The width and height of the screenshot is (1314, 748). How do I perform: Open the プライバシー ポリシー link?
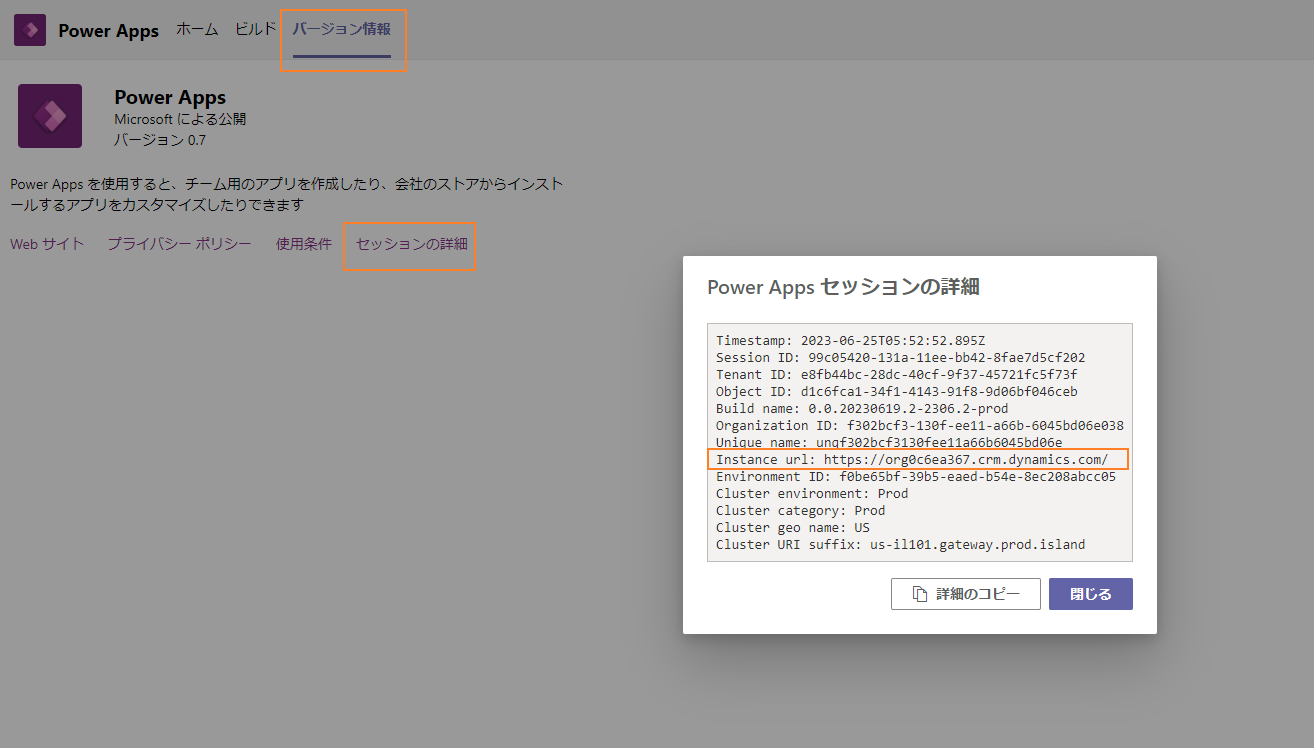[x=180, y=244]
